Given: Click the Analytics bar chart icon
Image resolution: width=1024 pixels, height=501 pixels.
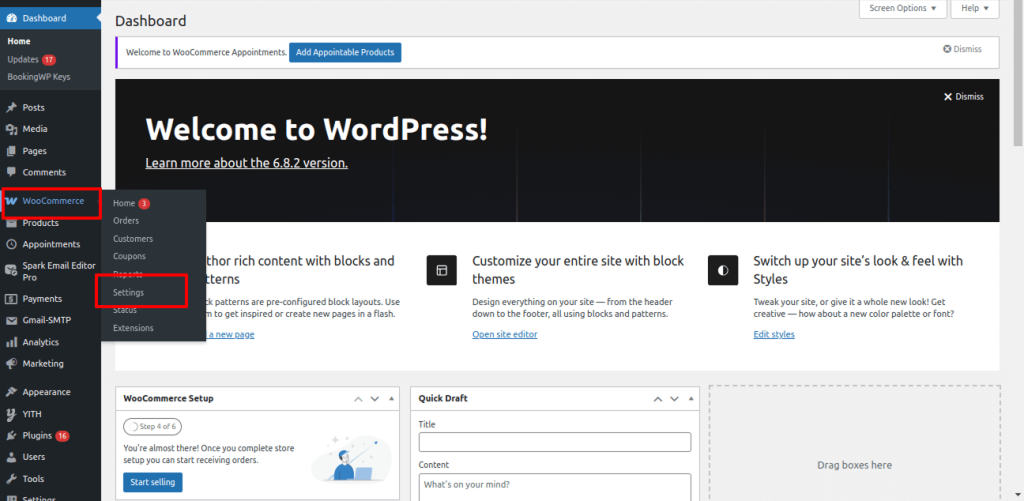Looking at the screenshot, I should click(11, 342).
